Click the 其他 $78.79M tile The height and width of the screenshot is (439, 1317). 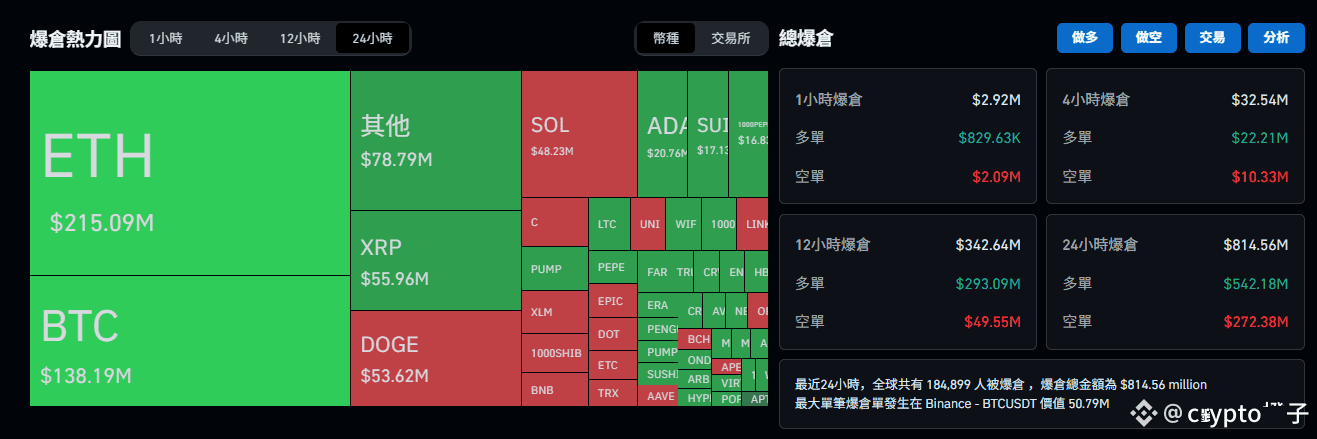(436, 140)
